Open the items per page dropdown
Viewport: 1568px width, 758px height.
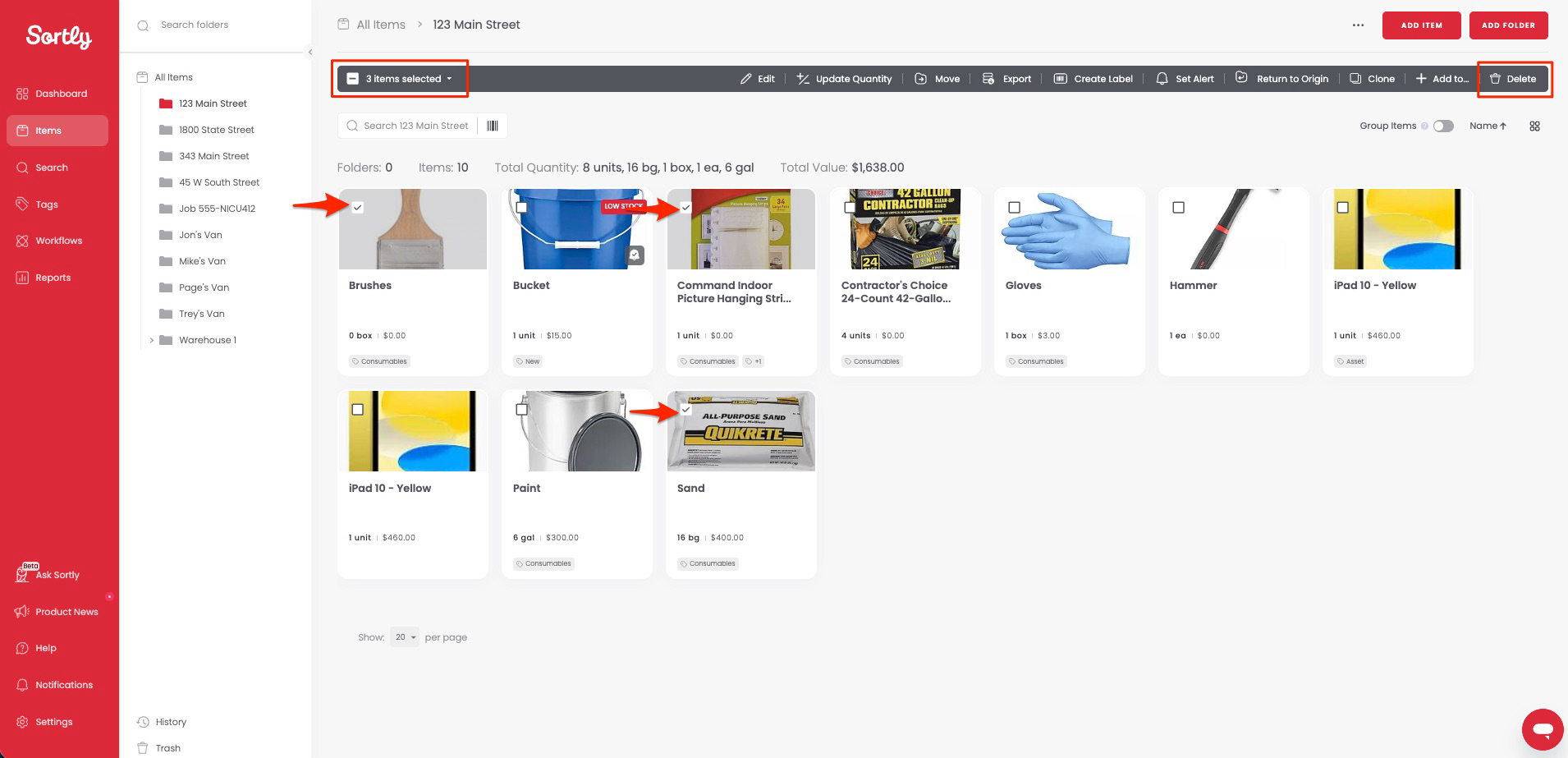pos(405,637)
